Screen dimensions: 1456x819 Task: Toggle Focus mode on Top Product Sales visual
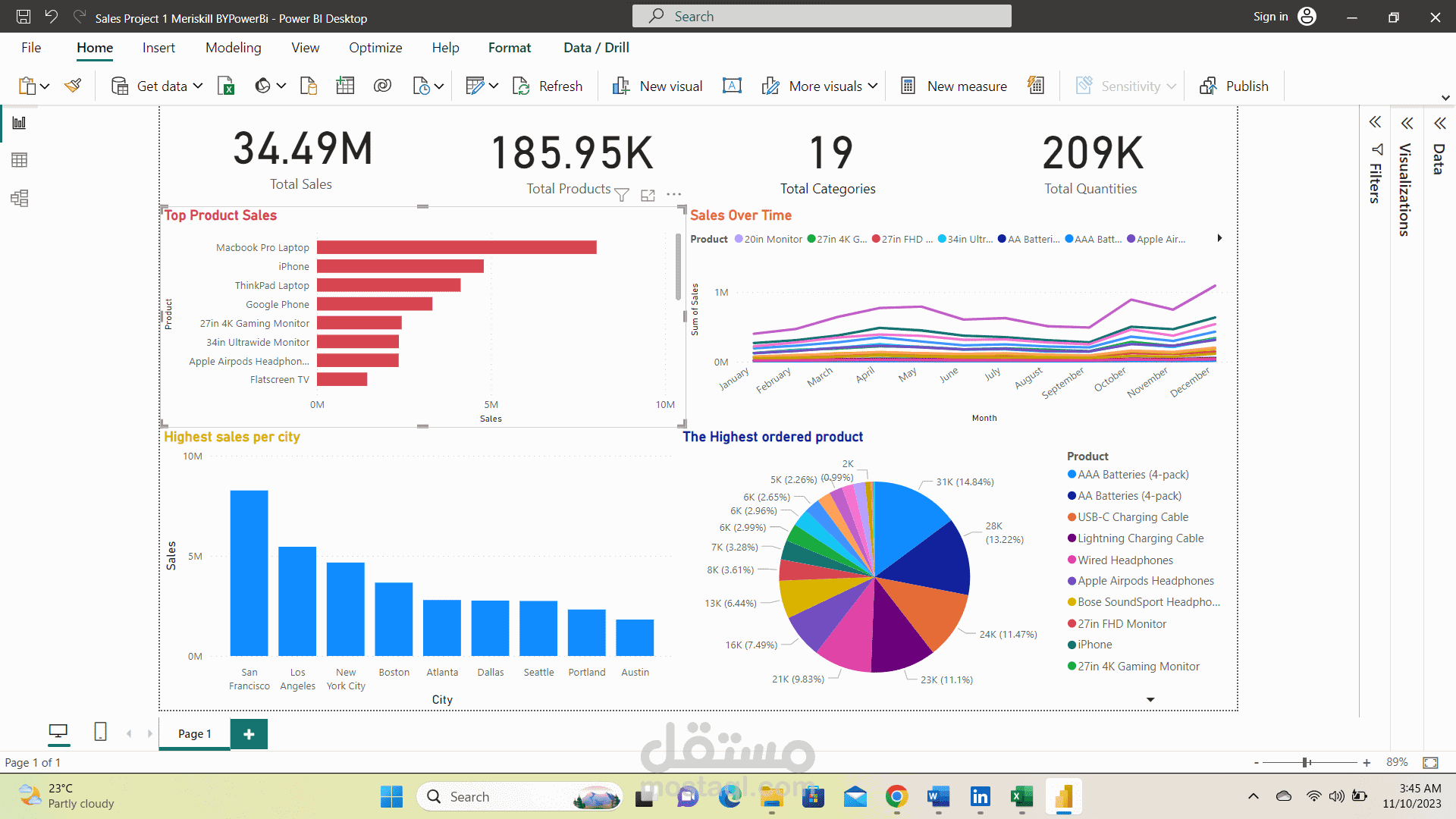click(x=648, y=195)
